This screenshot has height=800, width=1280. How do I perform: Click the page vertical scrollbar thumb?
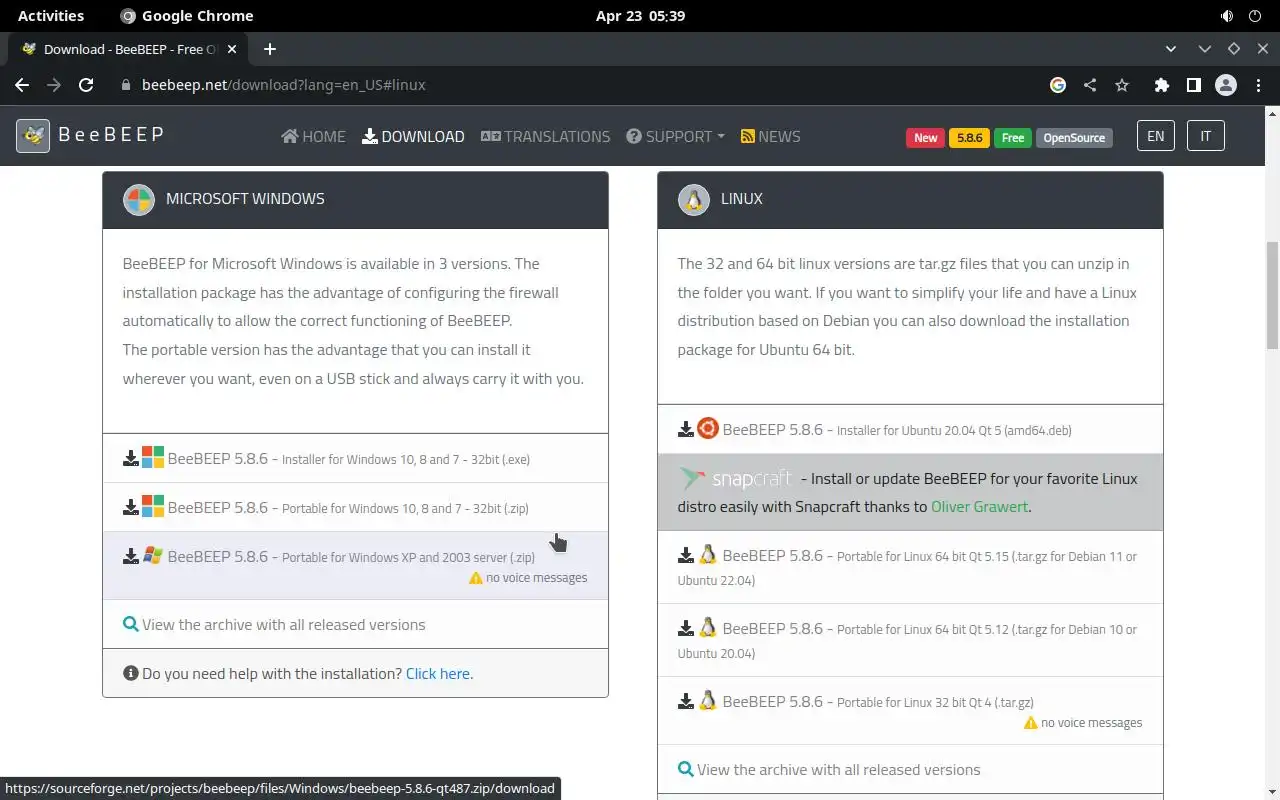click(x=1272, y=295)
